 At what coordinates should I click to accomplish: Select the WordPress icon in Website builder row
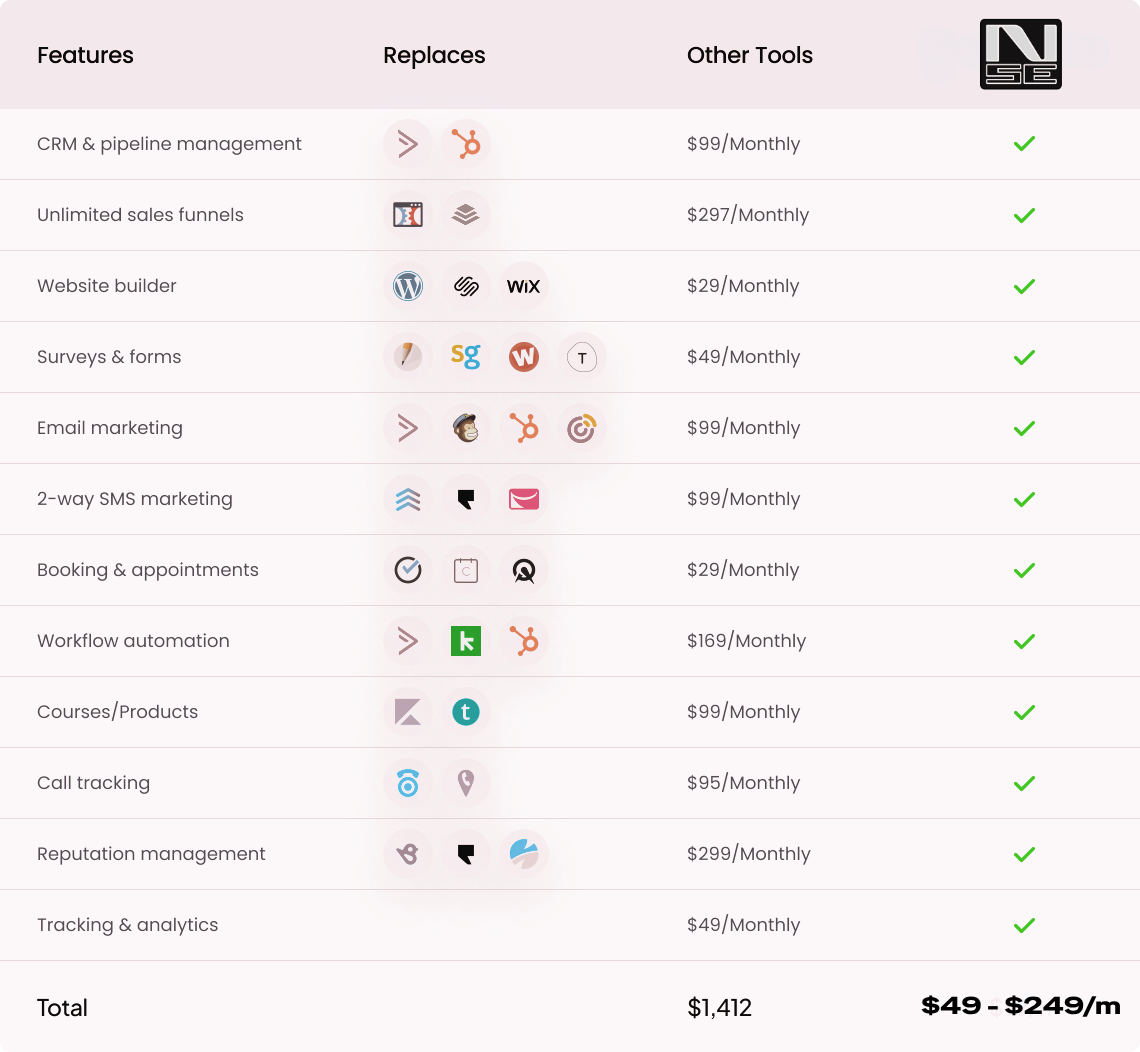408,286
